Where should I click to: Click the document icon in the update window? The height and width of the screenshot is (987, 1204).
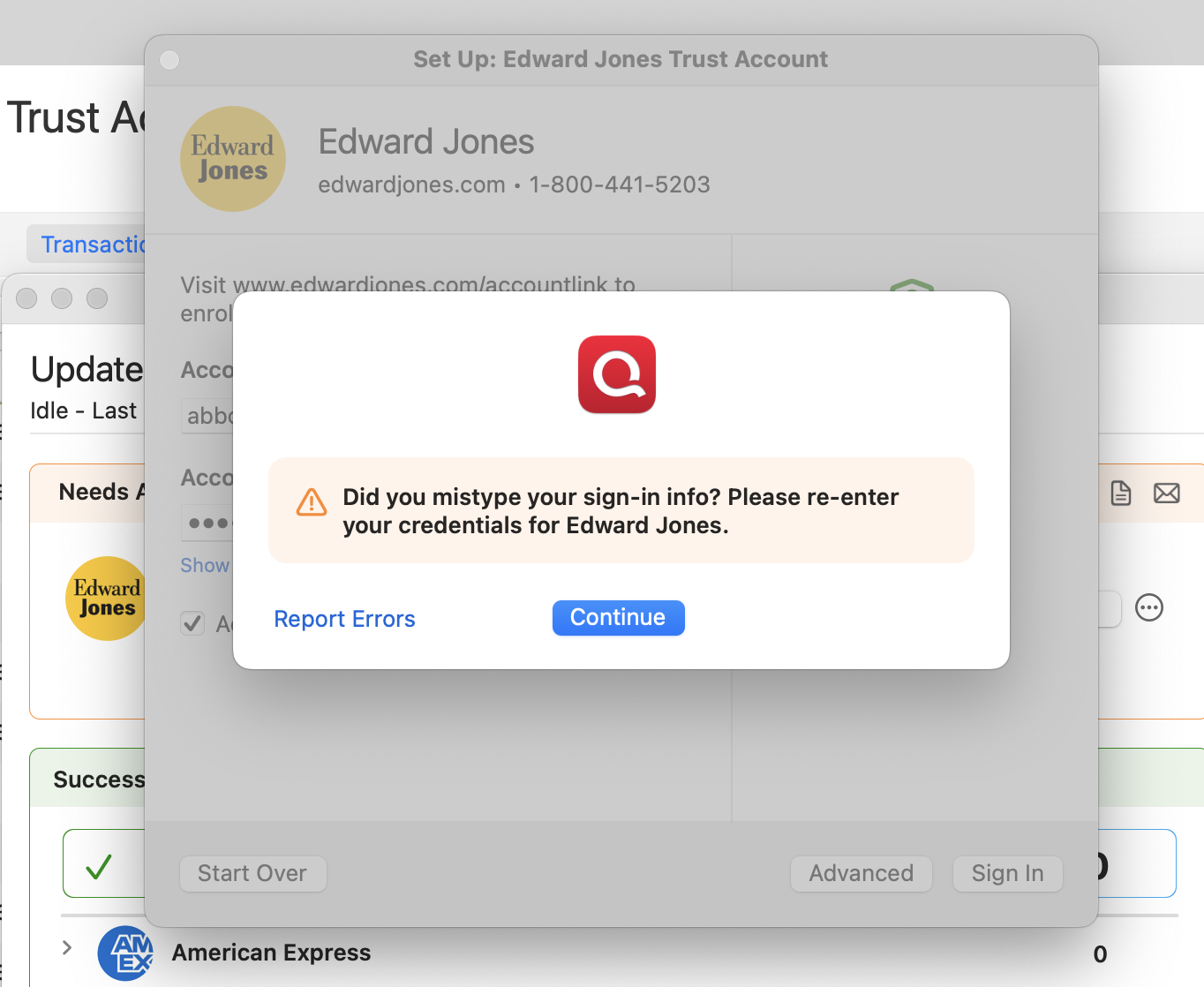(1121, 493)
